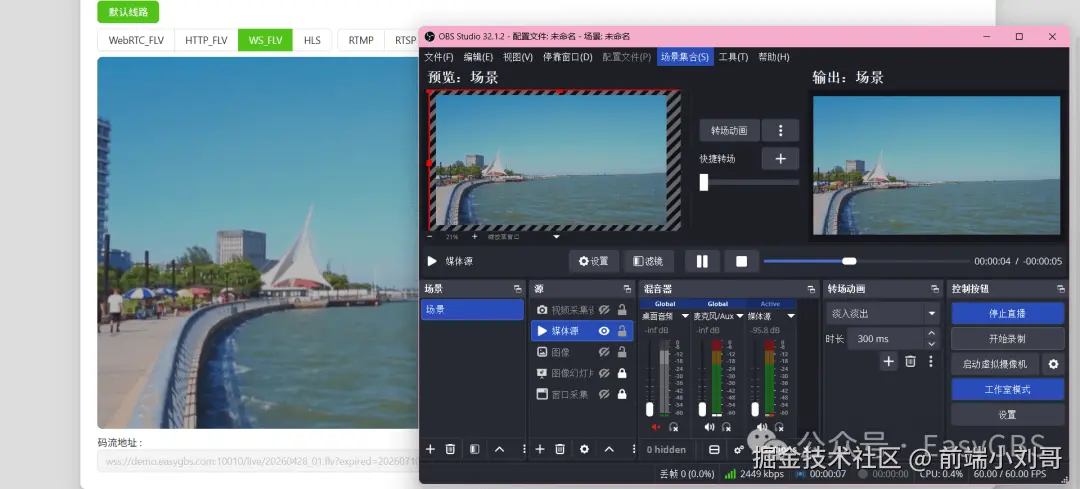Delete the selected scene using trash icon
1080x489 pixels.
click(450, 449)
